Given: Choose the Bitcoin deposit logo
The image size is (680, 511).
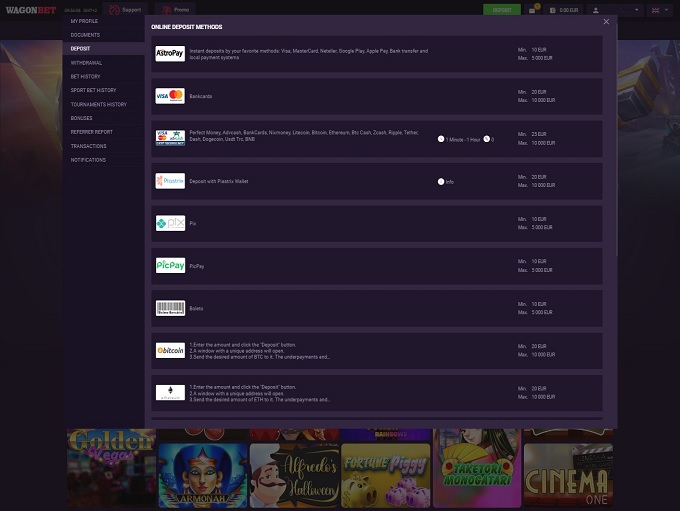Looking at the screenshot, I should pos(170,350).
